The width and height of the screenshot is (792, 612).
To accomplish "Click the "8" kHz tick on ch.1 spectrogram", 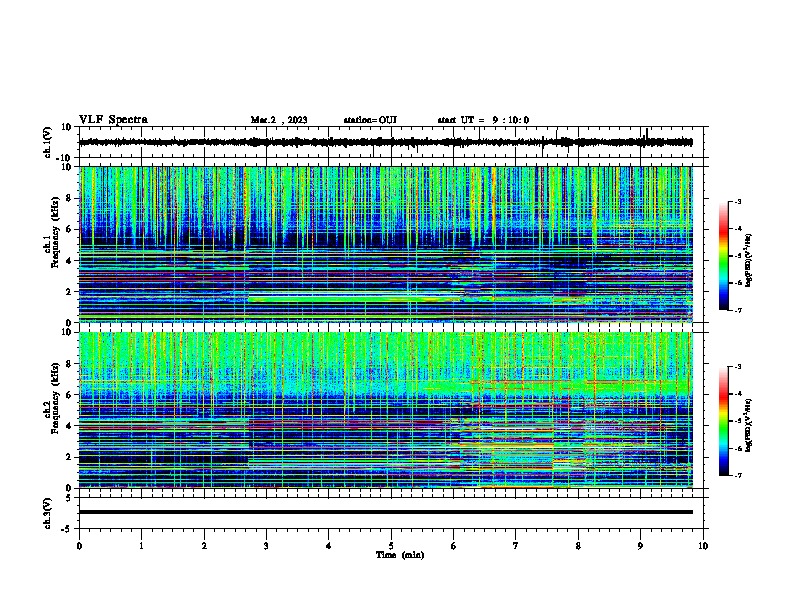I will pos(71,198).
